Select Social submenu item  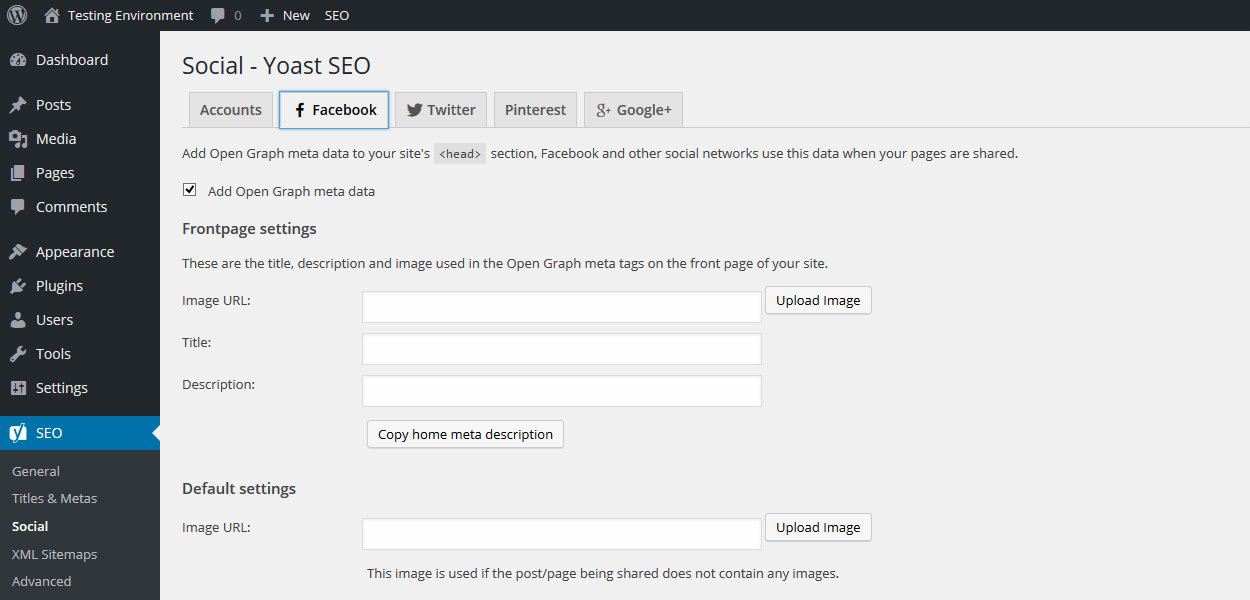30,526
